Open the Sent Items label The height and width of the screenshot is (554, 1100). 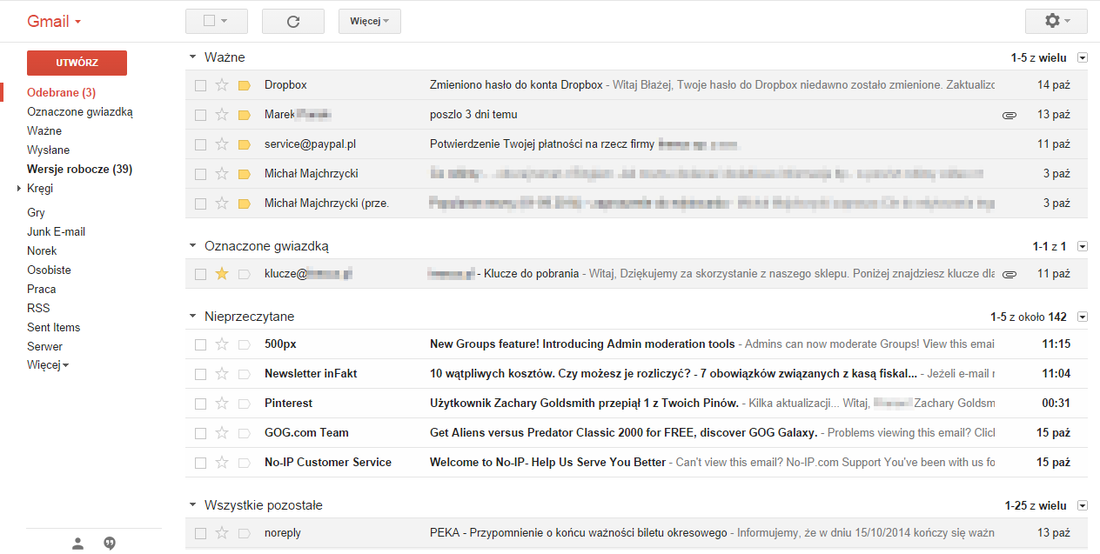click(53, 327)
